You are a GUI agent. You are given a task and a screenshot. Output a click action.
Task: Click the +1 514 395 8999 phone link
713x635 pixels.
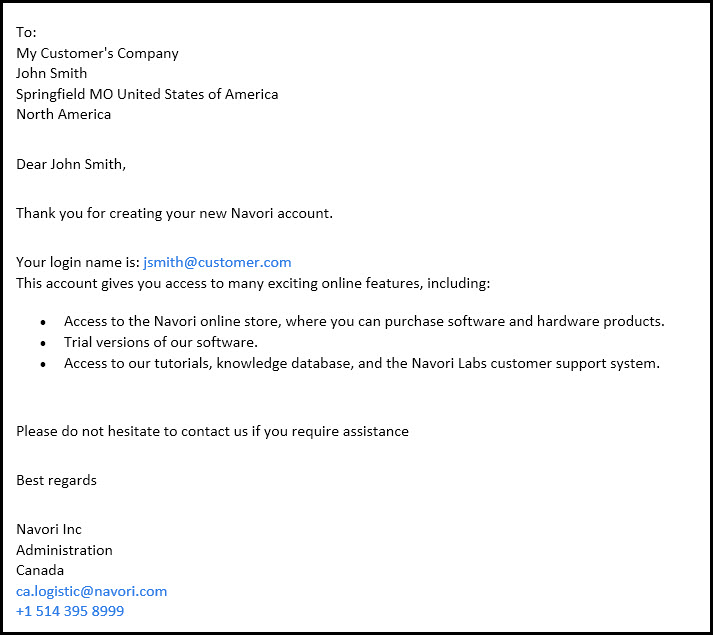pyautogui.click(x=70, y=611)
